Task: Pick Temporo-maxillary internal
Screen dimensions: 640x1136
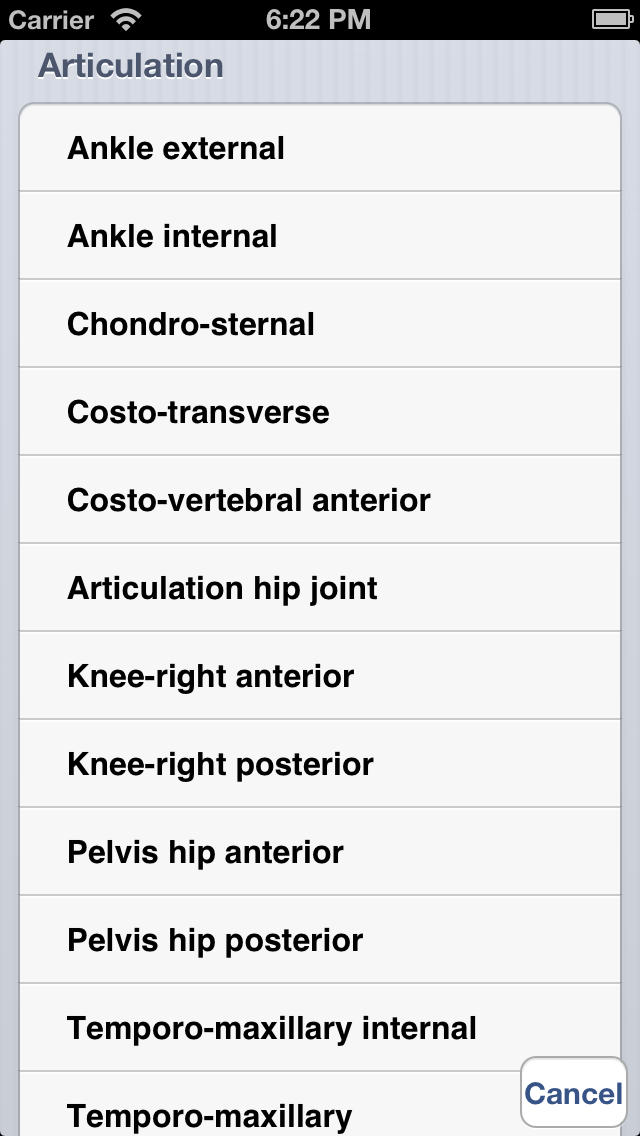Action: tap(320, 1029)
